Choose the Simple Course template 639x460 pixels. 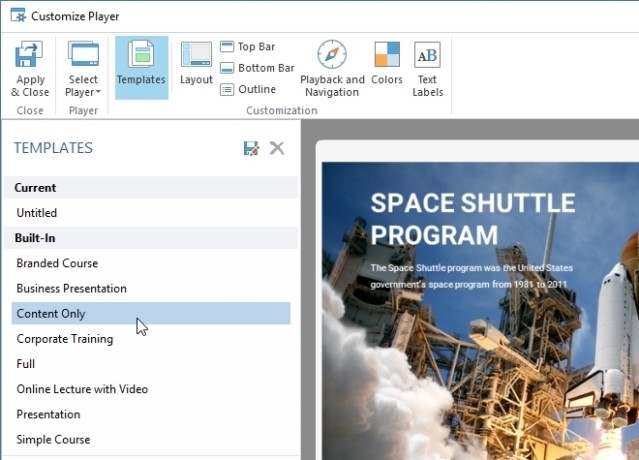point(151,440)
